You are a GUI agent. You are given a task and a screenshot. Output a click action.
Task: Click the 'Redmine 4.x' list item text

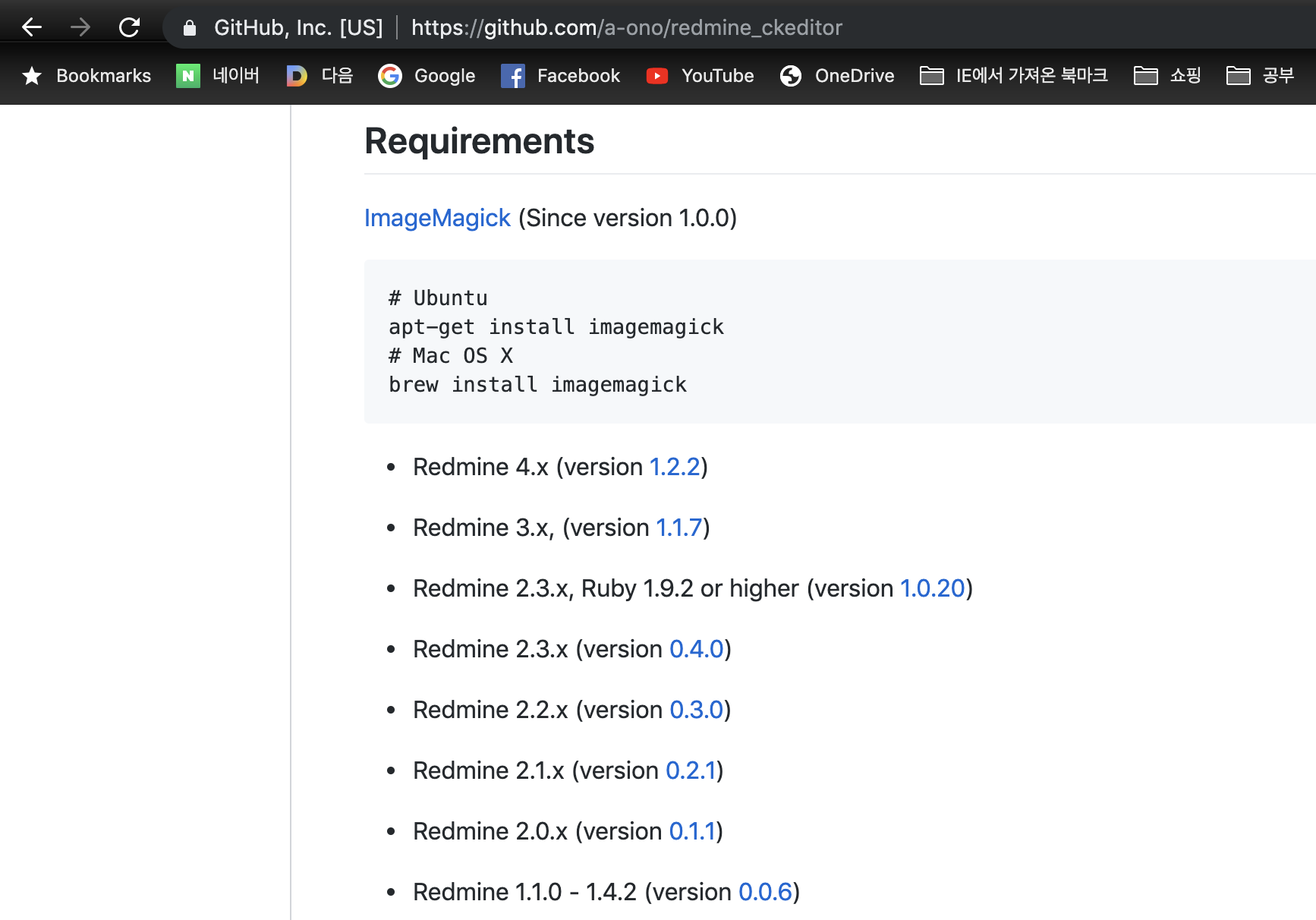(480, 467)
